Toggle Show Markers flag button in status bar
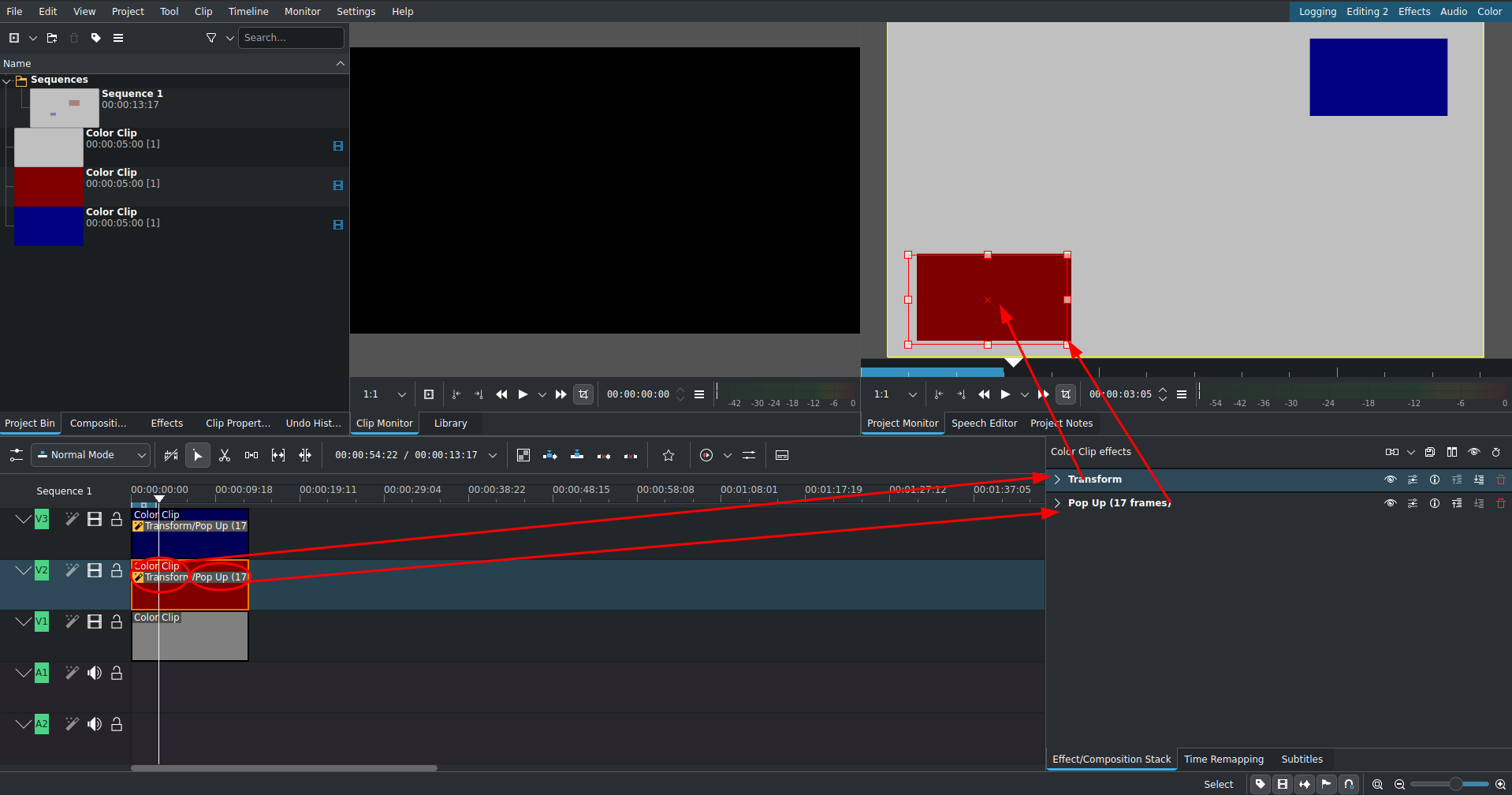Screen dimensions: 1512x795 click(x=1328, y=784)
